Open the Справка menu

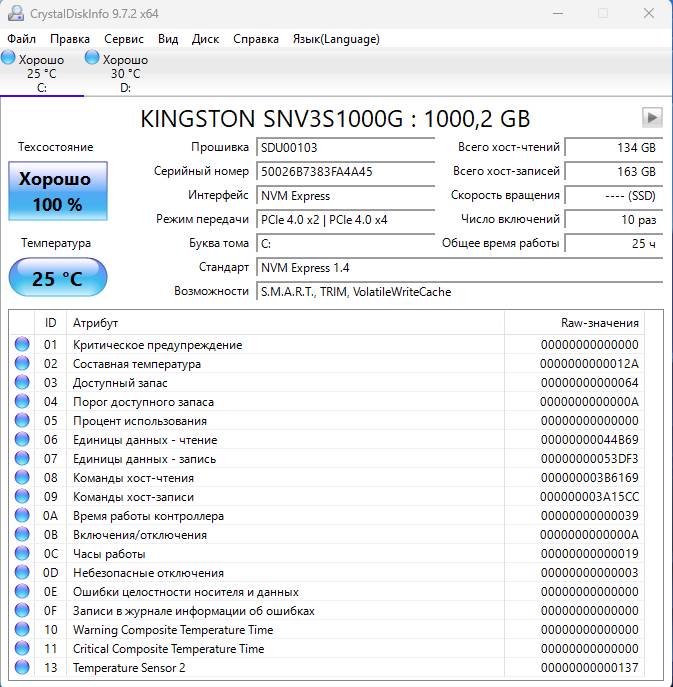(x=256, y=39)
